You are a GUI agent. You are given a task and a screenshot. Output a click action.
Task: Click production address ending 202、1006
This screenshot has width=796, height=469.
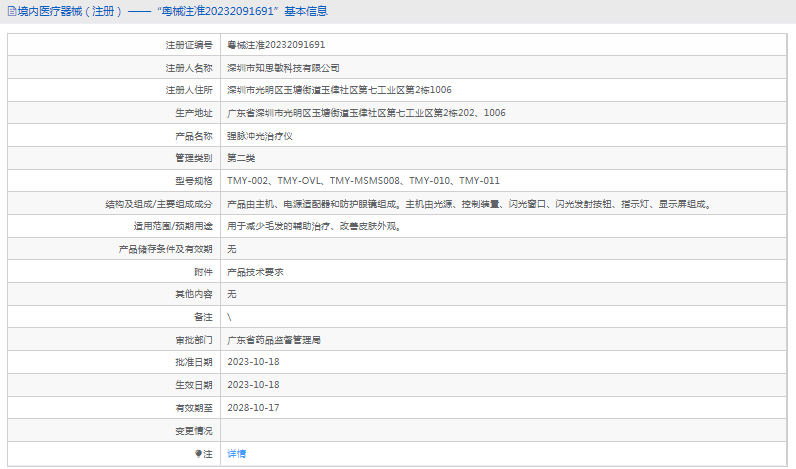(x=366, y=113)
